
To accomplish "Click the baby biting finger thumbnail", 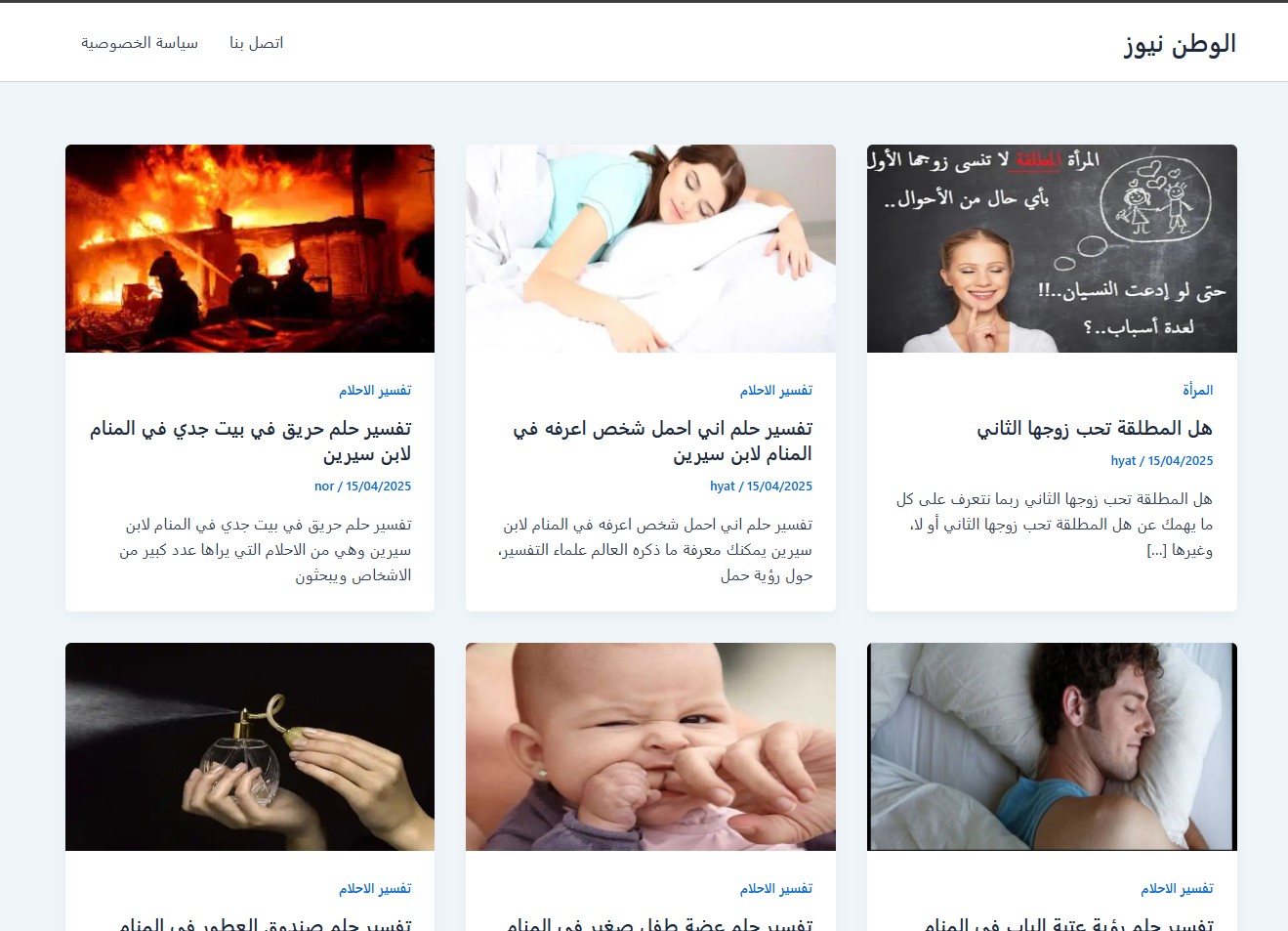I will click(650, 746).
